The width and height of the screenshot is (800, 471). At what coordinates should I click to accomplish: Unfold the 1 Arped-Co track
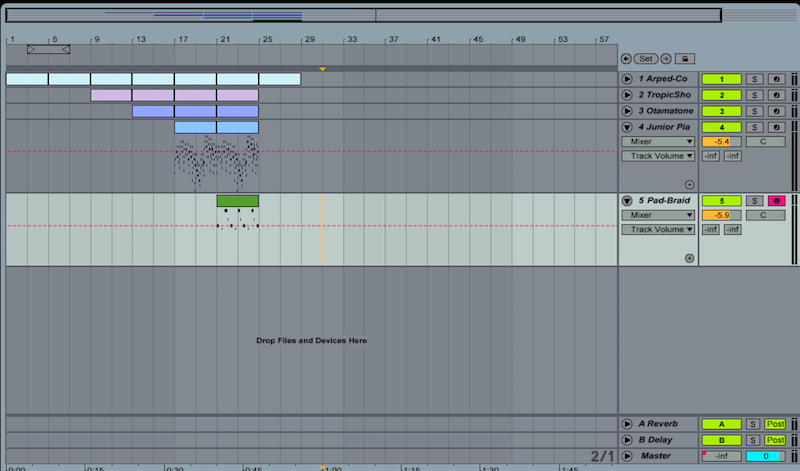(x=627, y=79)
